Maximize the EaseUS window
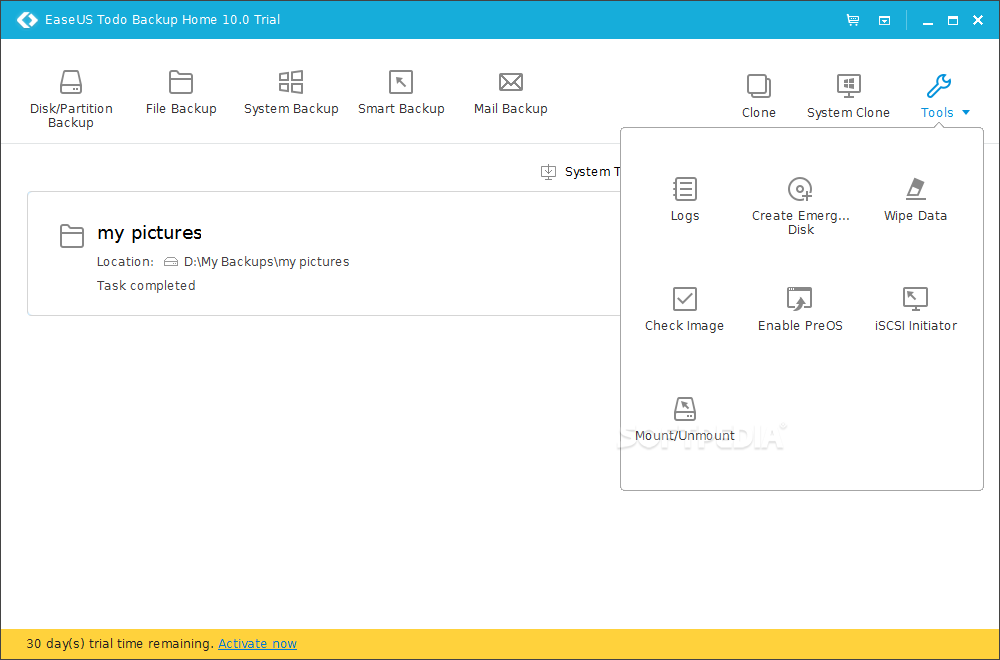The image size is (1000, 660). tap(953, 20)
